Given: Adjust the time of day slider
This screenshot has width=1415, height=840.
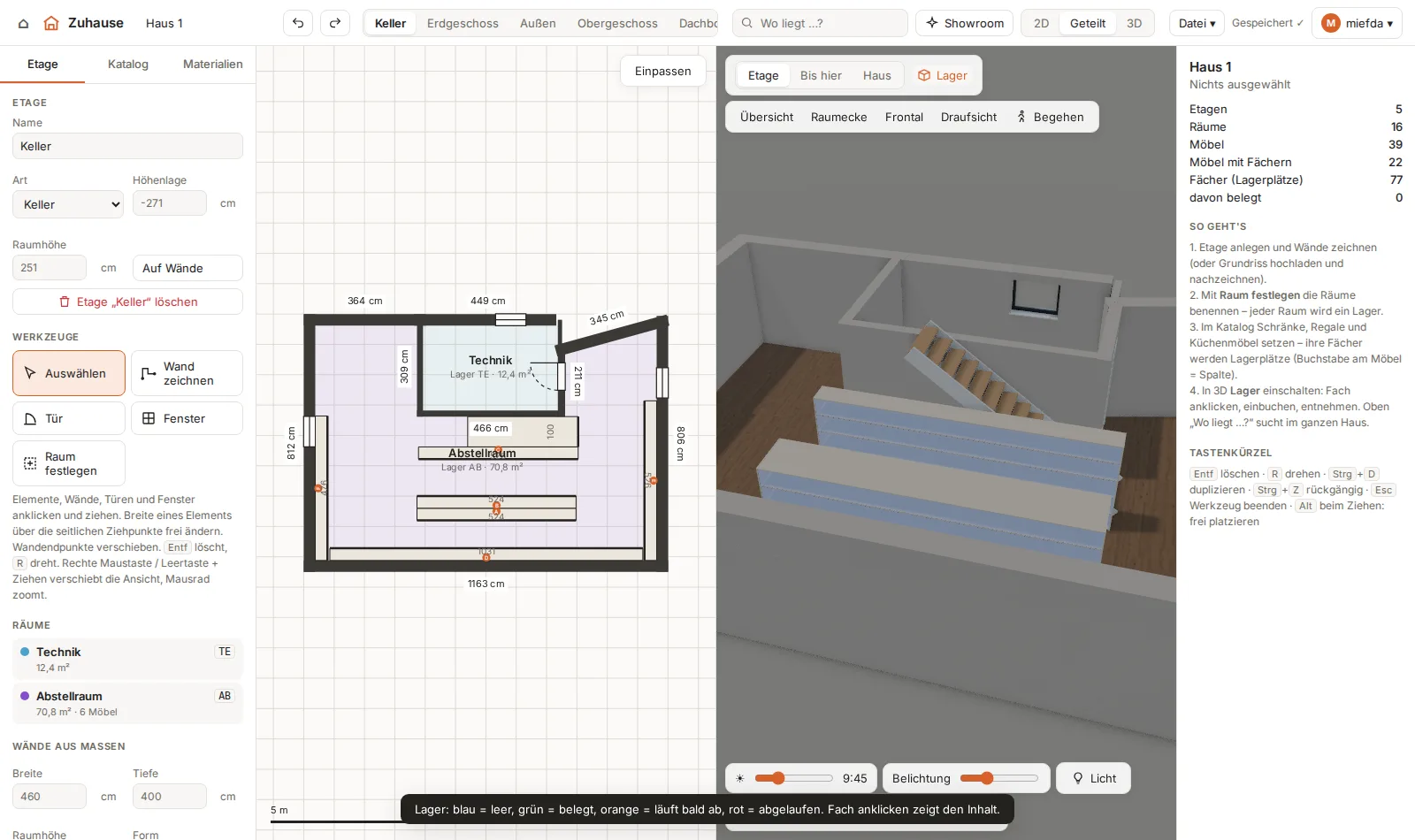Looking at the screenshot, I should pos(794,778).
